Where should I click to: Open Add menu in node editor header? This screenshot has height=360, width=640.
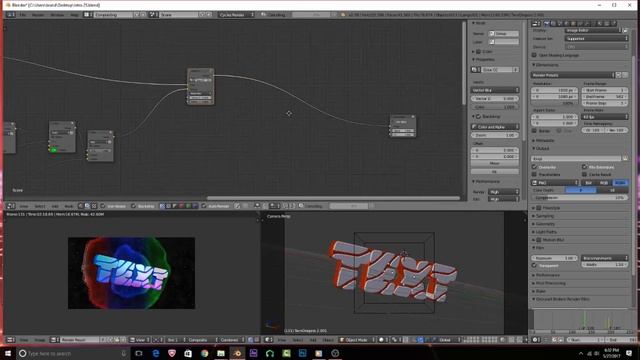click(x=55, y=206)
